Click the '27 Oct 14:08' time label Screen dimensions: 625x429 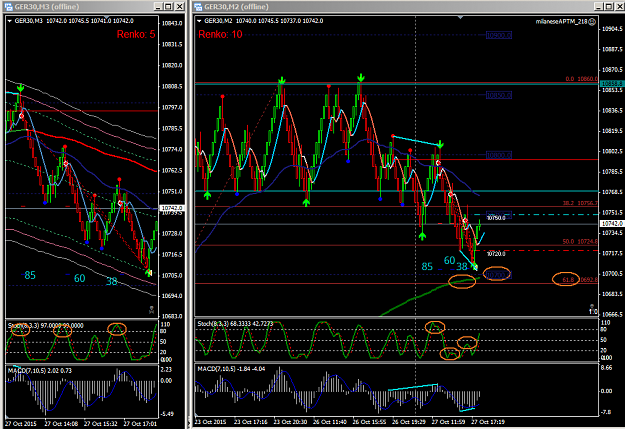tap(61, 423)
